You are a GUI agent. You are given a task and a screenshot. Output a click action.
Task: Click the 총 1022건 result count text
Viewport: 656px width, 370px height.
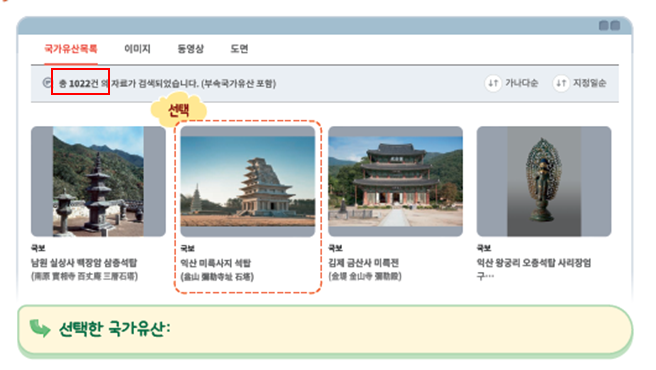[78, 83]
